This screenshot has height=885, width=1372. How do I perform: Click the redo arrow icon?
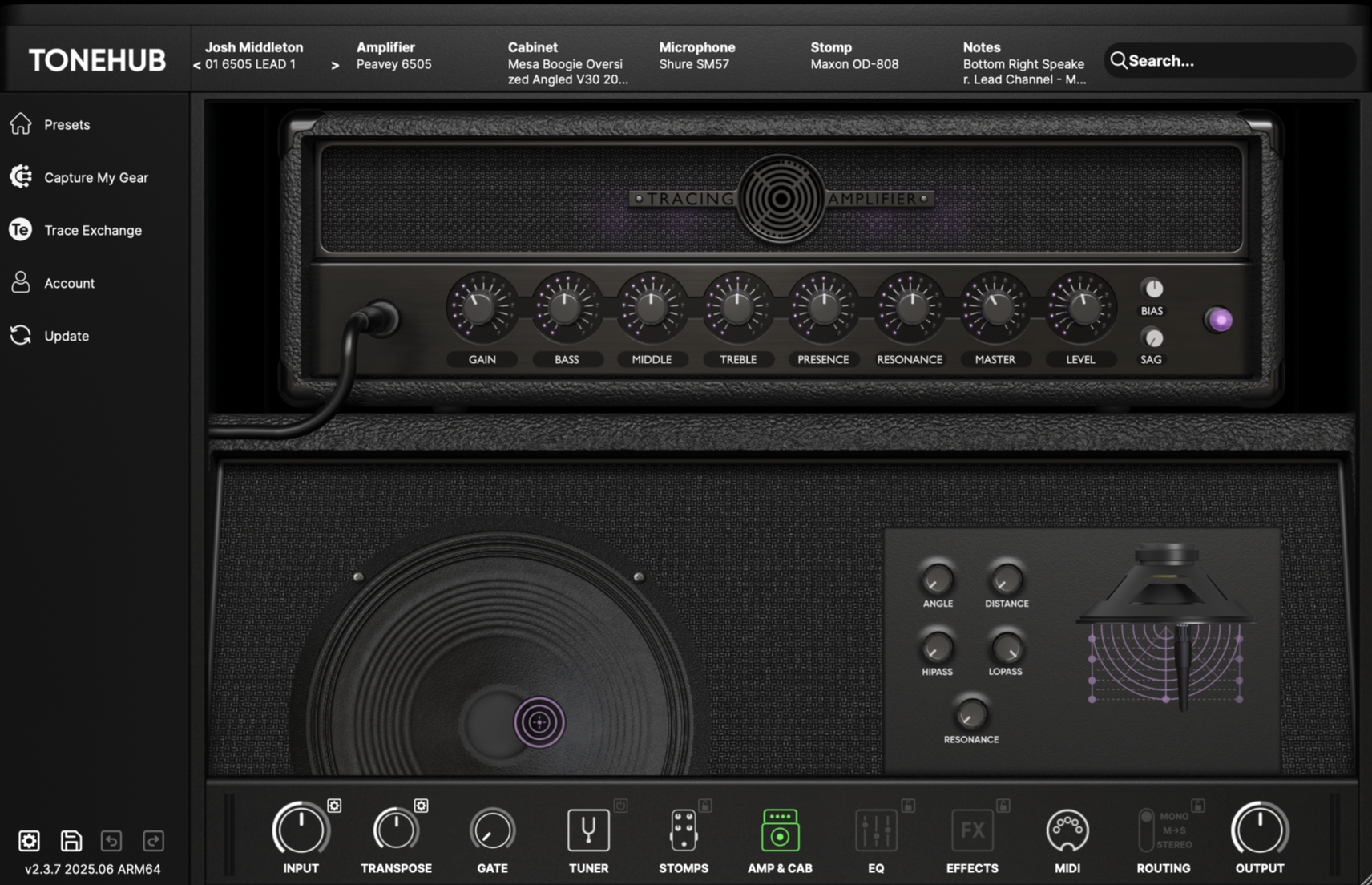coord(153,840)
